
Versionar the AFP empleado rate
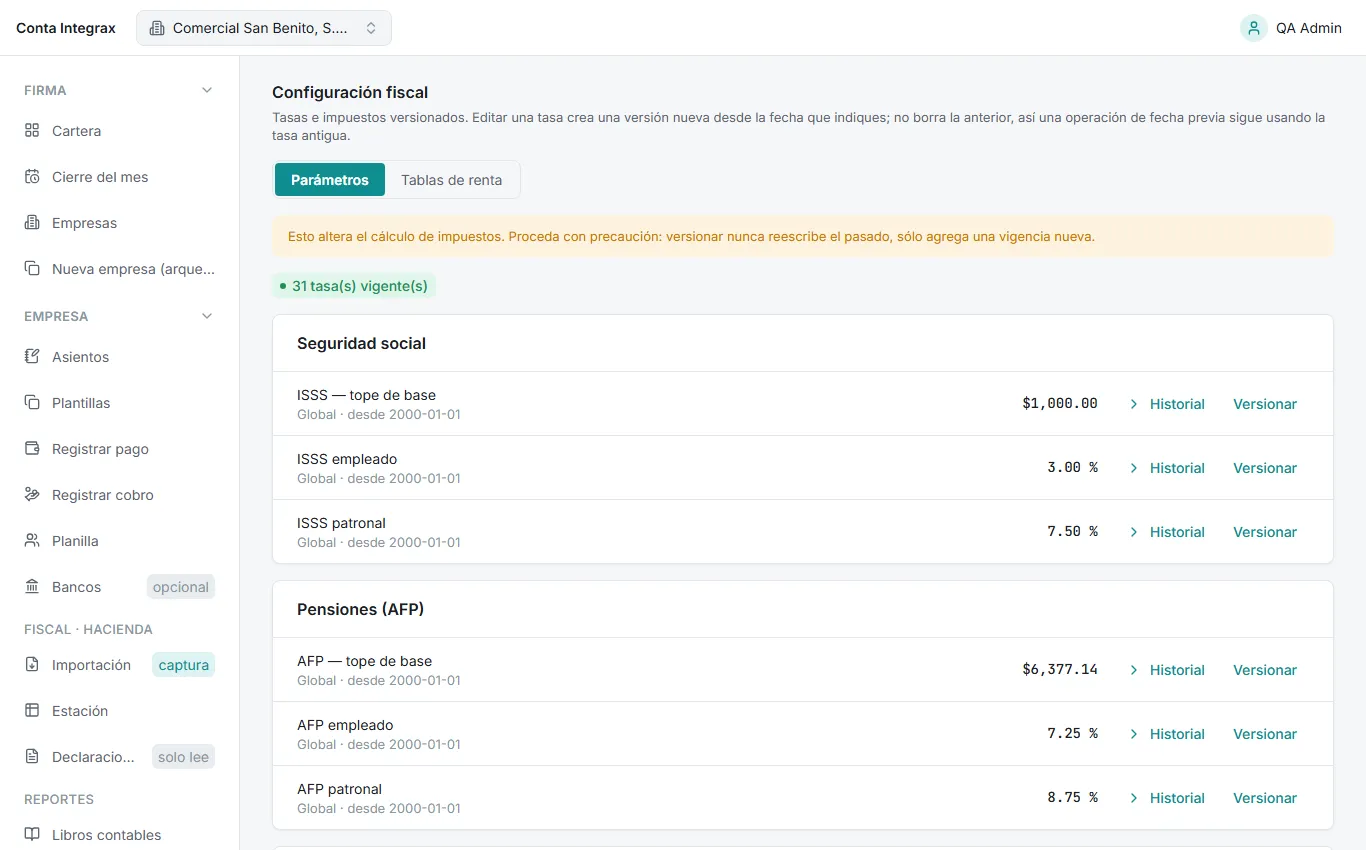click(x=1265, y=734)
